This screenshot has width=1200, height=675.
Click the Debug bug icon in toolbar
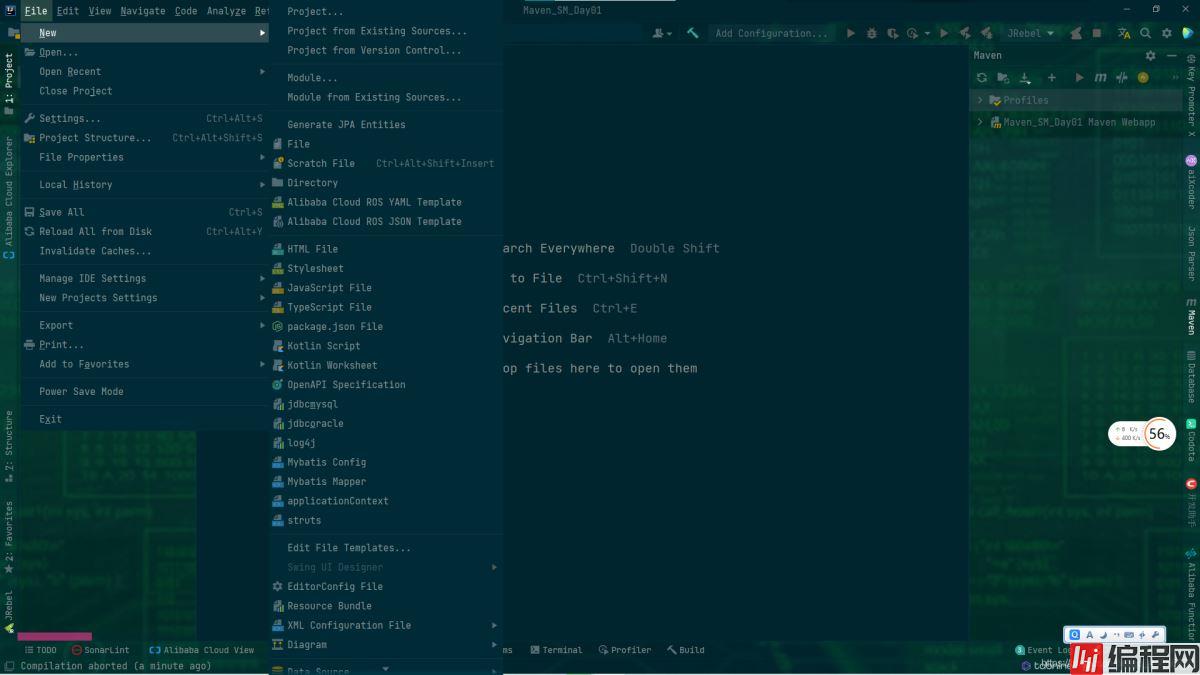(x=871, y=33)
